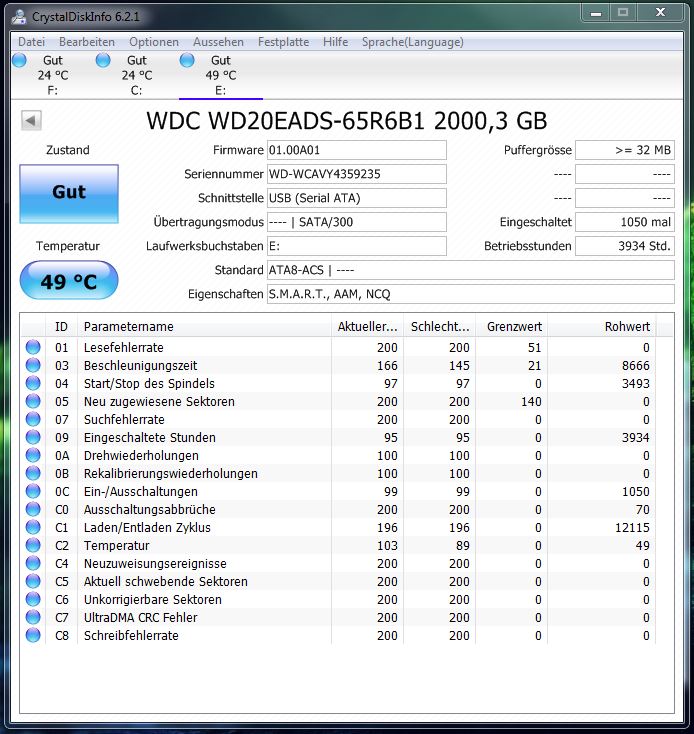The width and height of the screenshot is (694, 734).
Task: Click status orb for Start/Stop des Spindels
Action: [x=33, y=383]
